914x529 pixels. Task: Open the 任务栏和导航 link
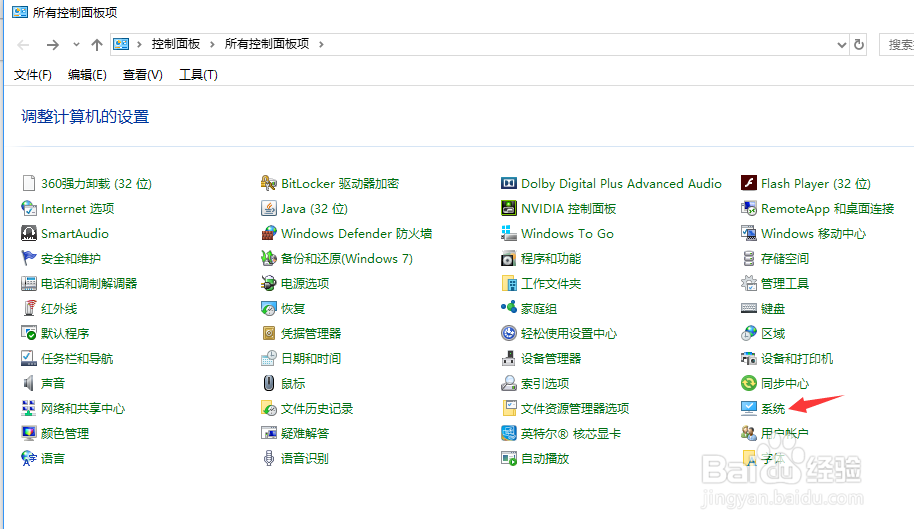77,358
